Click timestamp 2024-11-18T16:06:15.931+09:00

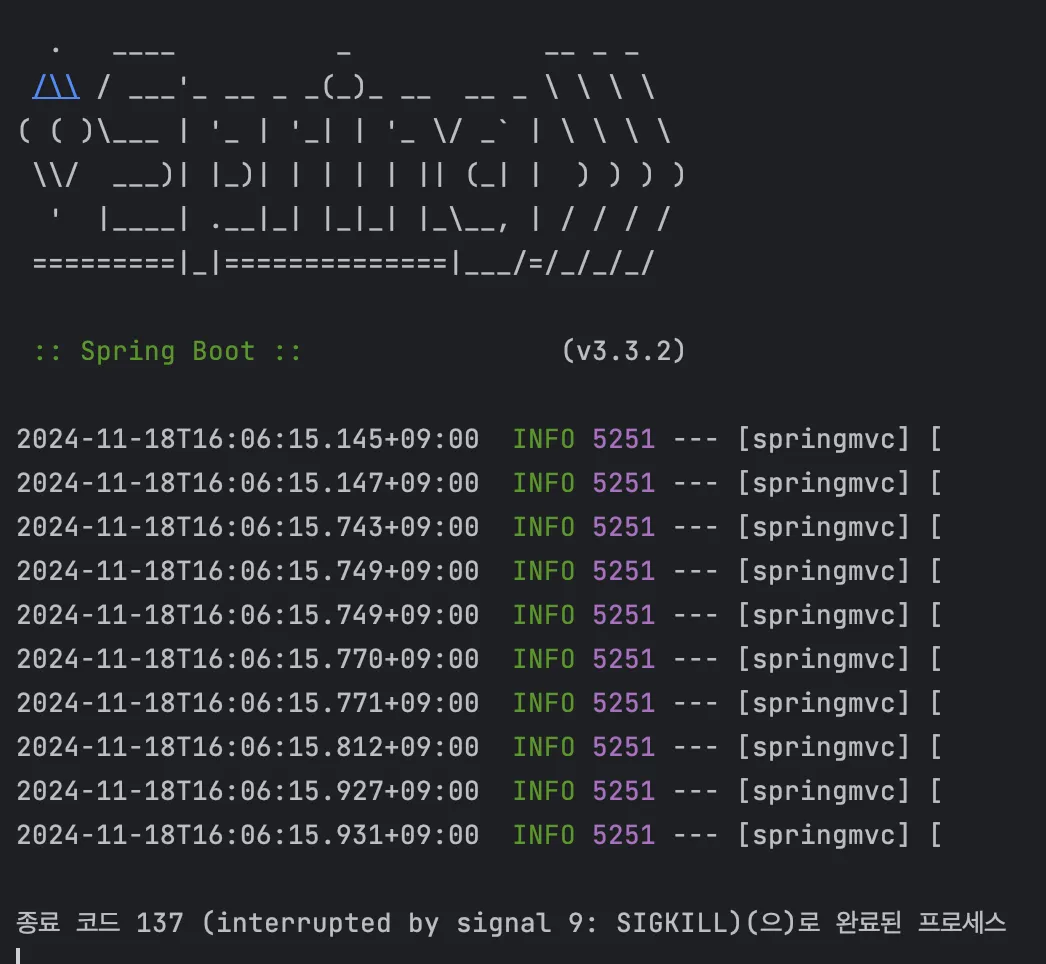248,835
